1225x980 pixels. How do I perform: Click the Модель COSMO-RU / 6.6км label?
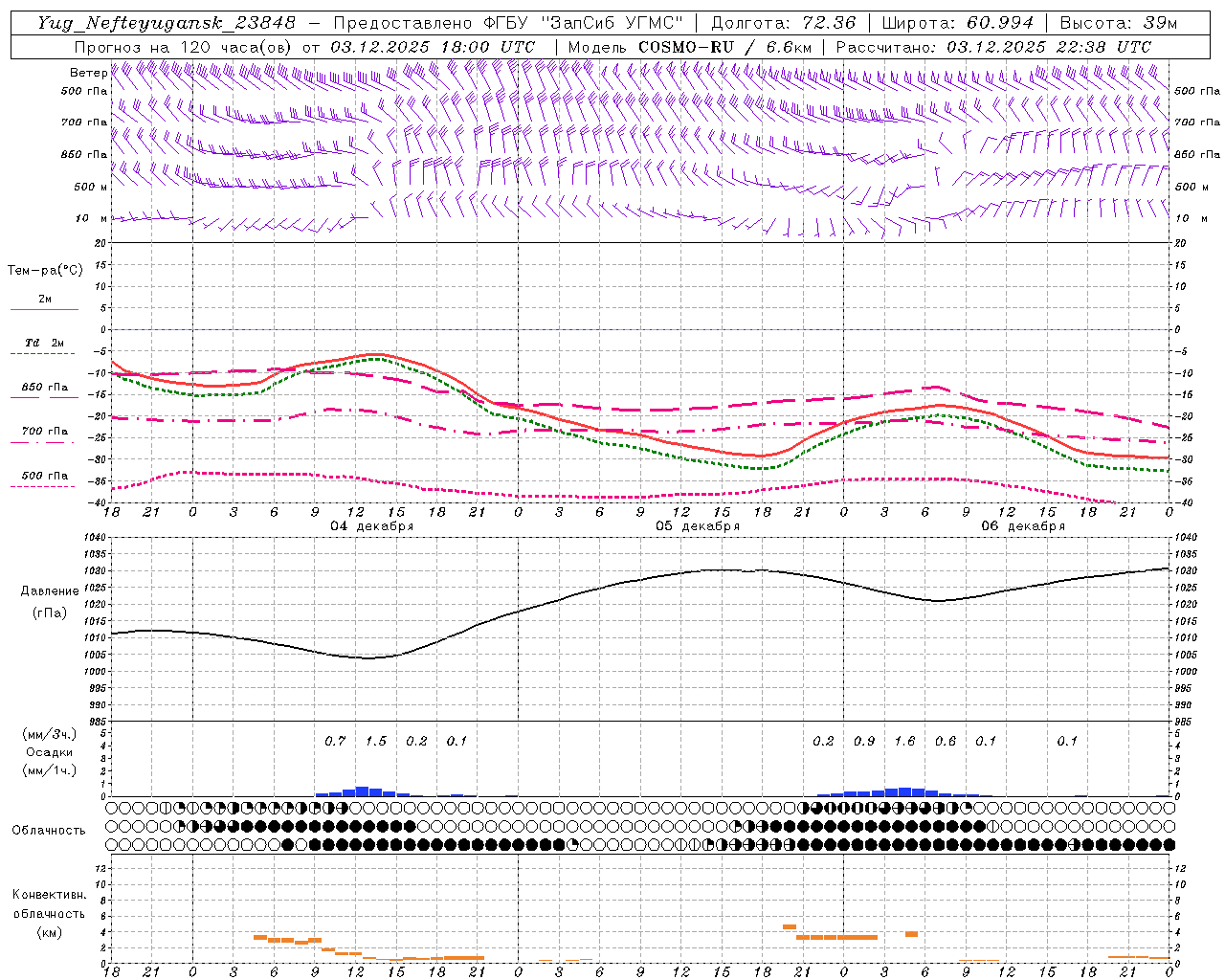[x=690, y=47]
